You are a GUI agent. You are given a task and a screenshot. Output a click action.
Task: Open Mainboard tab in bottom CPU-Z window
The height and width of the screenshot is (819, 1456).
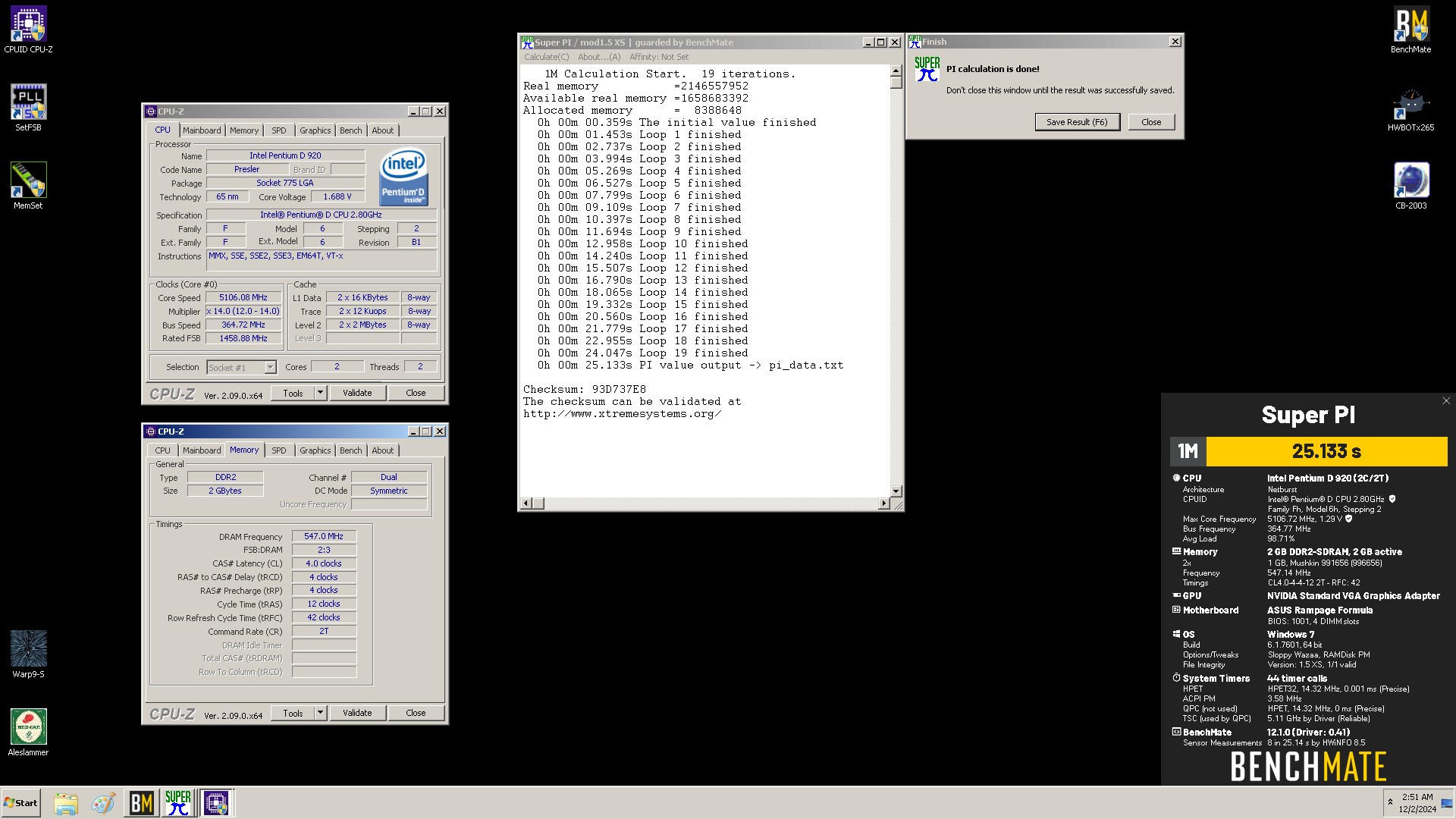click(202, 450)
